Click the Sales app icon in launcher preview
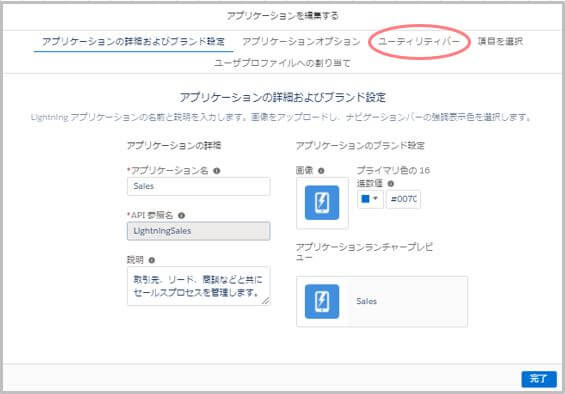 [x=322, y=301]
